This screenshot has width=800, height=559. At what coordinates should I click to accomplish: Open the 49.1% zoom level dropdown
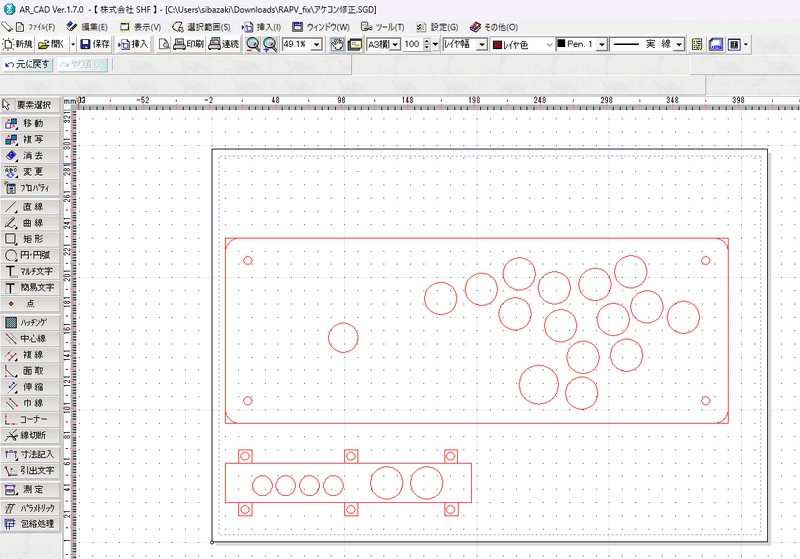(316, 44)
